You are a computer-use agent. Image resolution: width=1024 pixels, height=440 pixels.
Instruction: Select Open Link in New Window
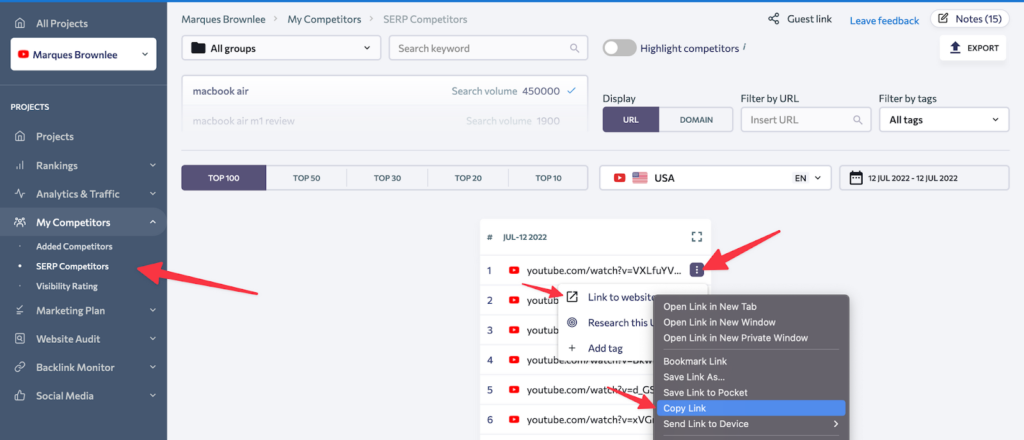point(720,322)
